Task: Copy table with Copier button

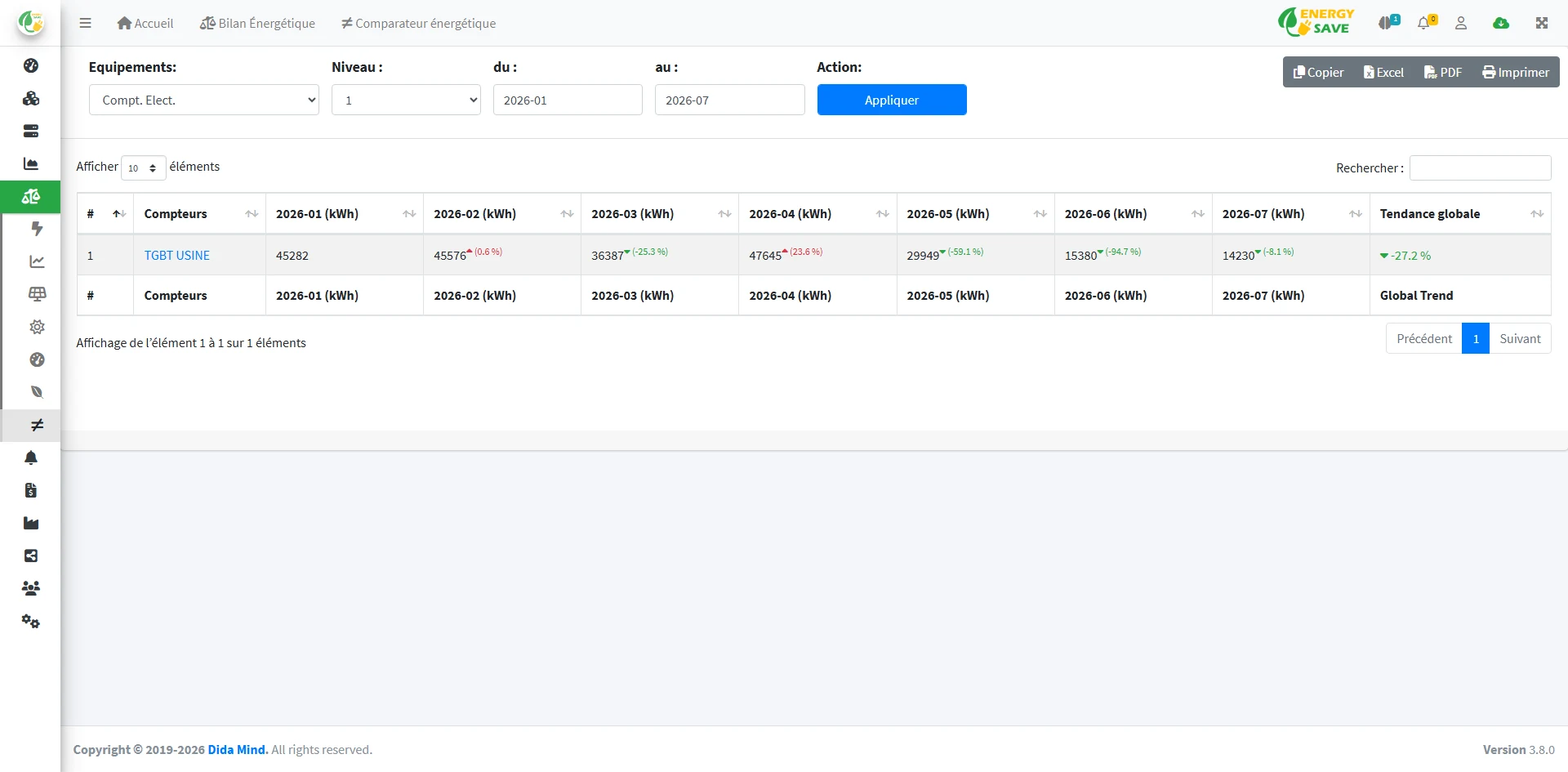Action: [1318, 72]
